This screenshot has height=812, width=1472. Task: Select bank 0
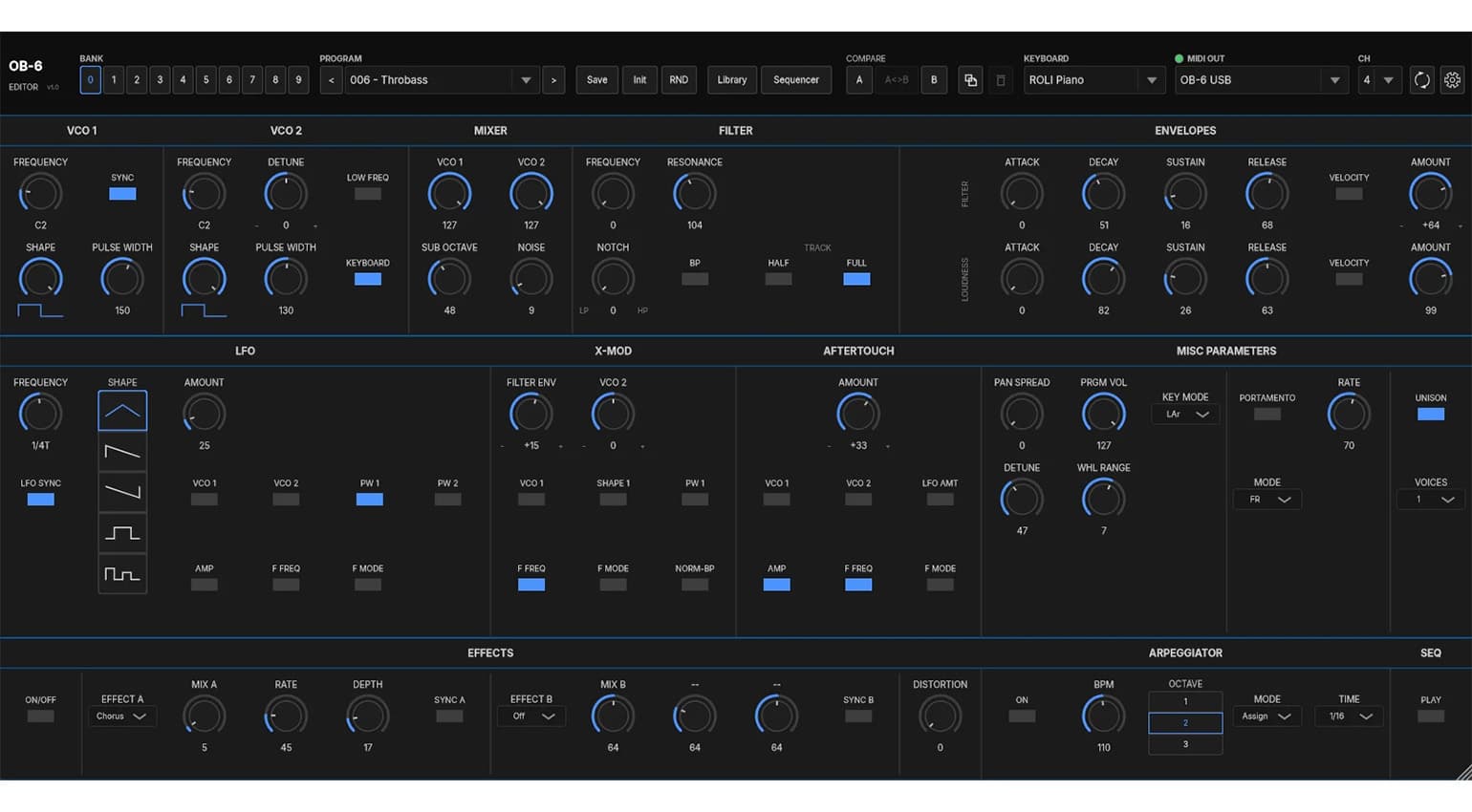tap(90, 80)
